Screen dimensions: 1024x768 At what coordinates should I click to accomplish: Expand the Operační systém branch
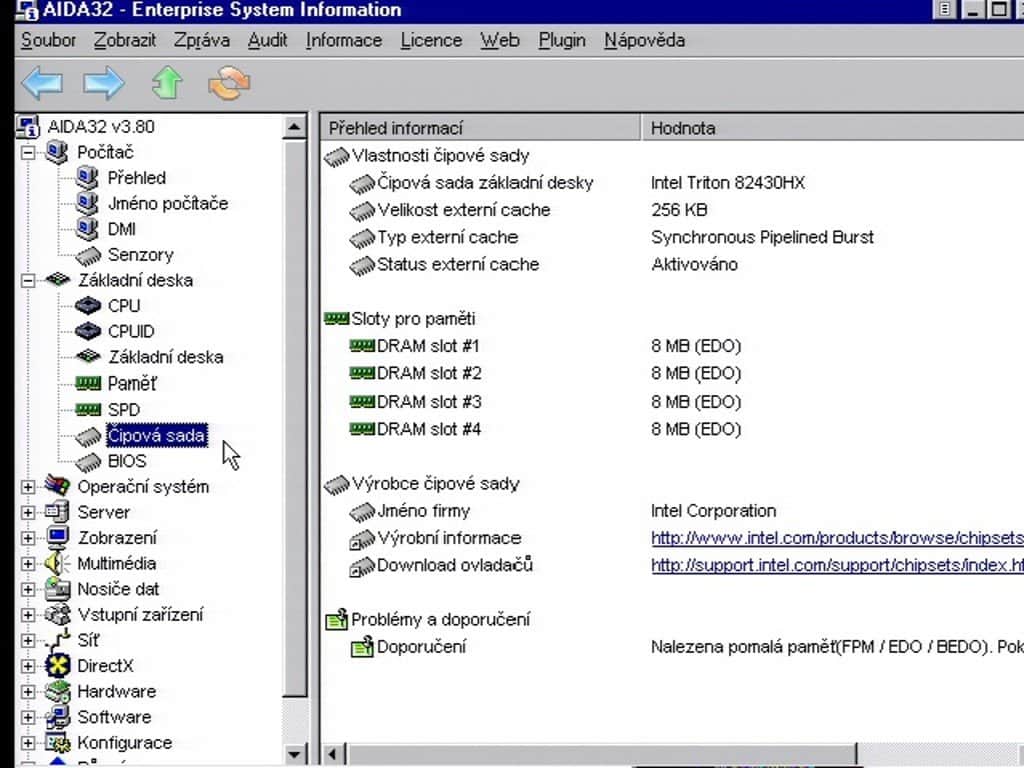click(28, 487)
